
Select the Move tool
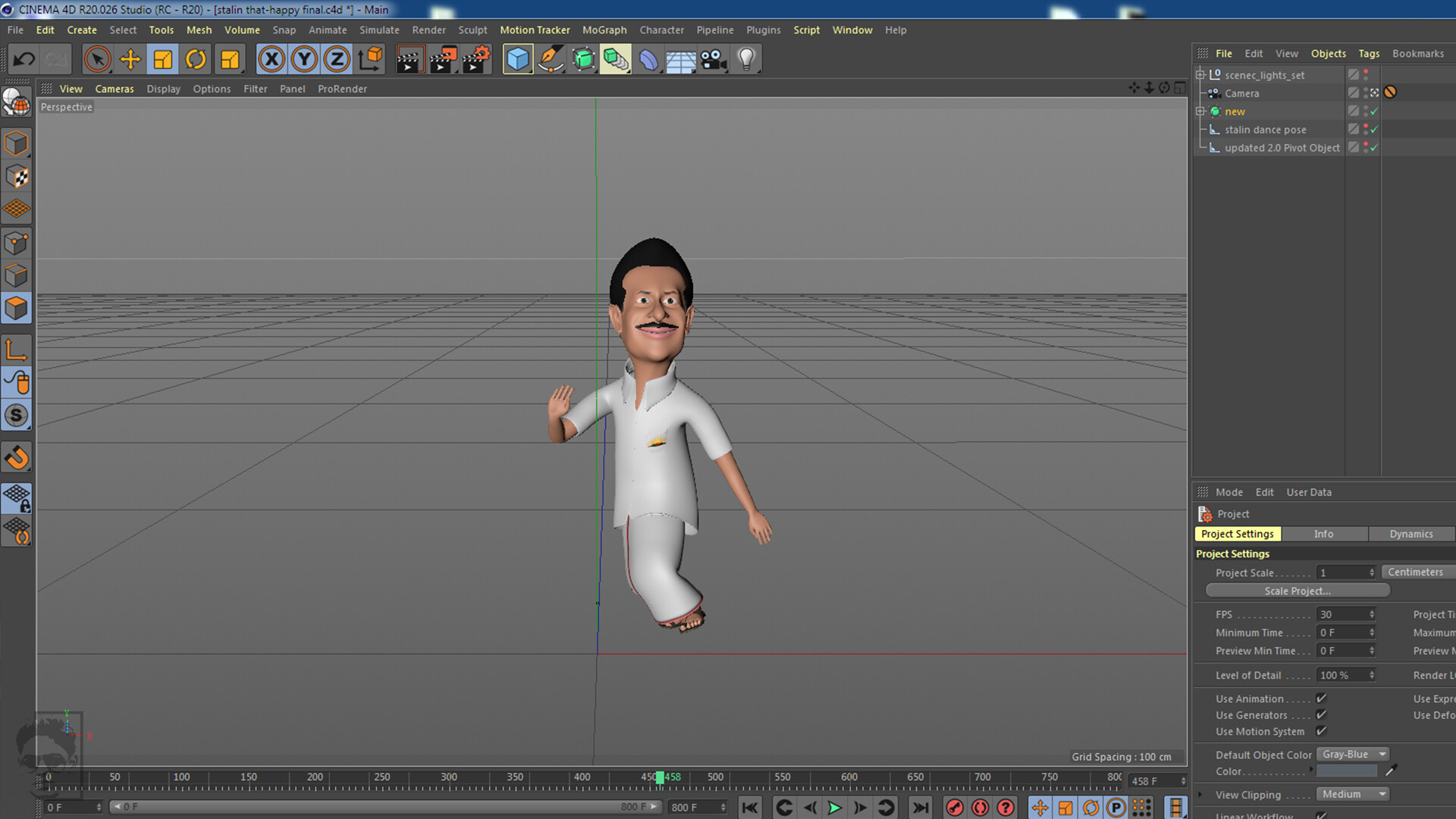coord(130,59)
